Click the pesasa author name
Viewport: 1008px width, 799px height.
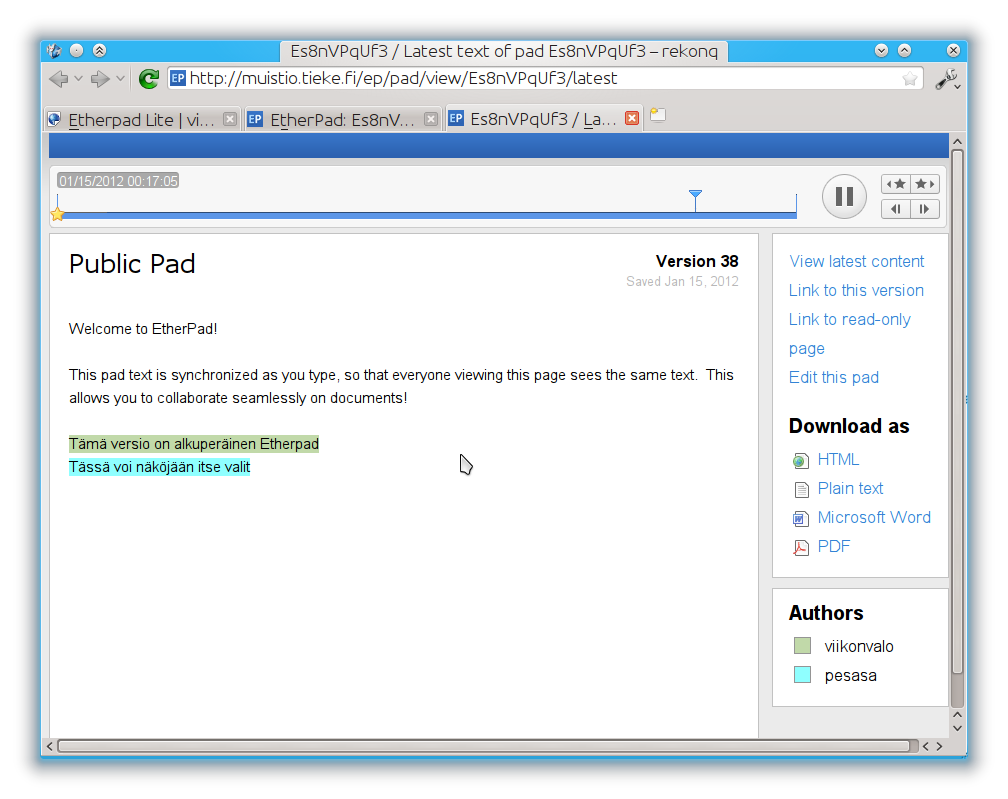point(850,676)
